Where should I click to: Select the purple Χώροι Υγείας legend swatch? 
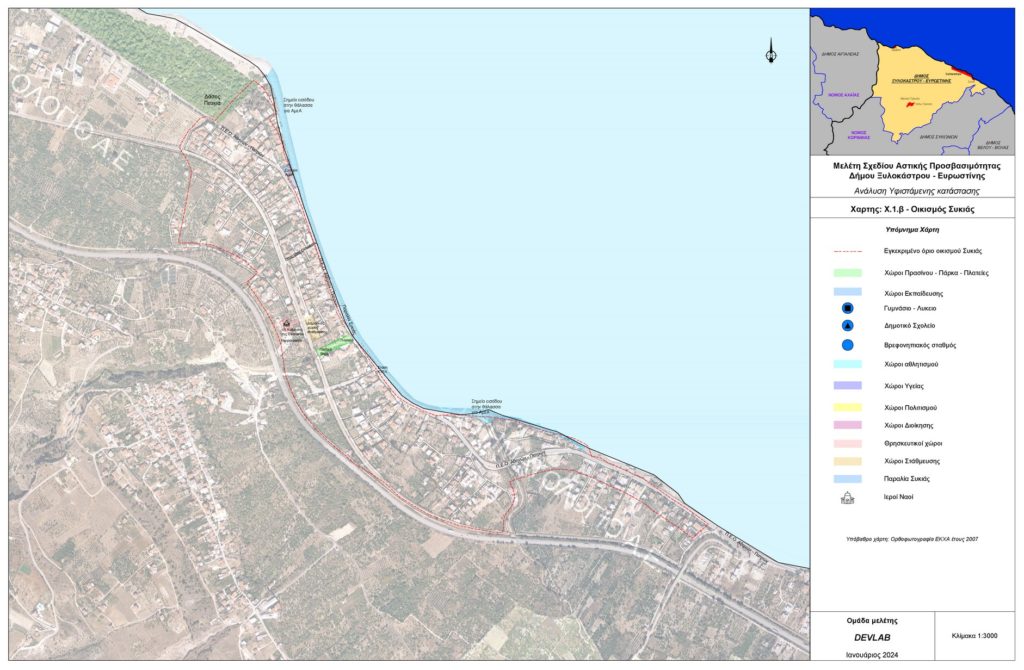[x=847, y=386]
